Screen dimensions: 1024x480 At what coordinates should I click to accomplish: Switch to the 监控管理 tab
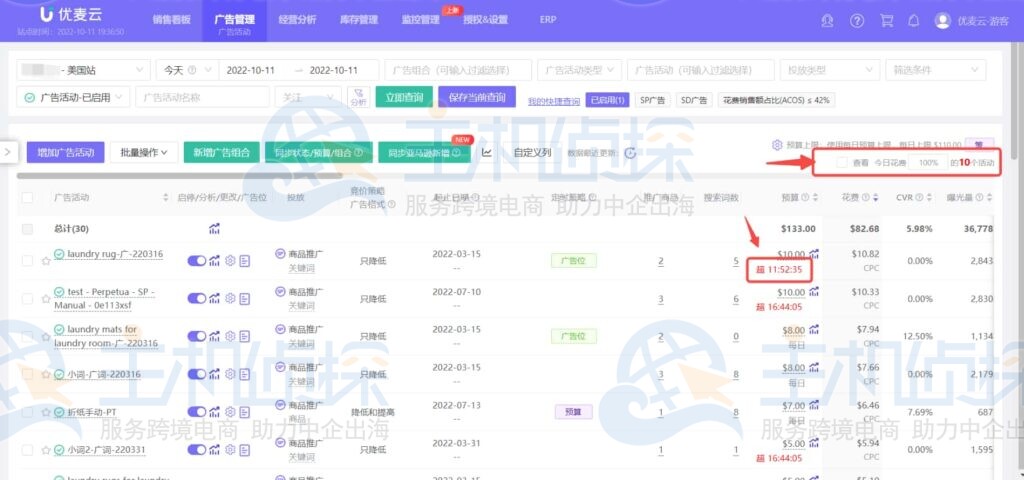[421, 20]
